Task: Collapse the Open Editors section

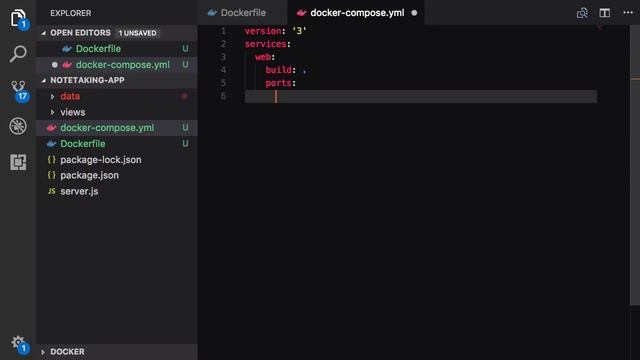Action: [44, 33]
